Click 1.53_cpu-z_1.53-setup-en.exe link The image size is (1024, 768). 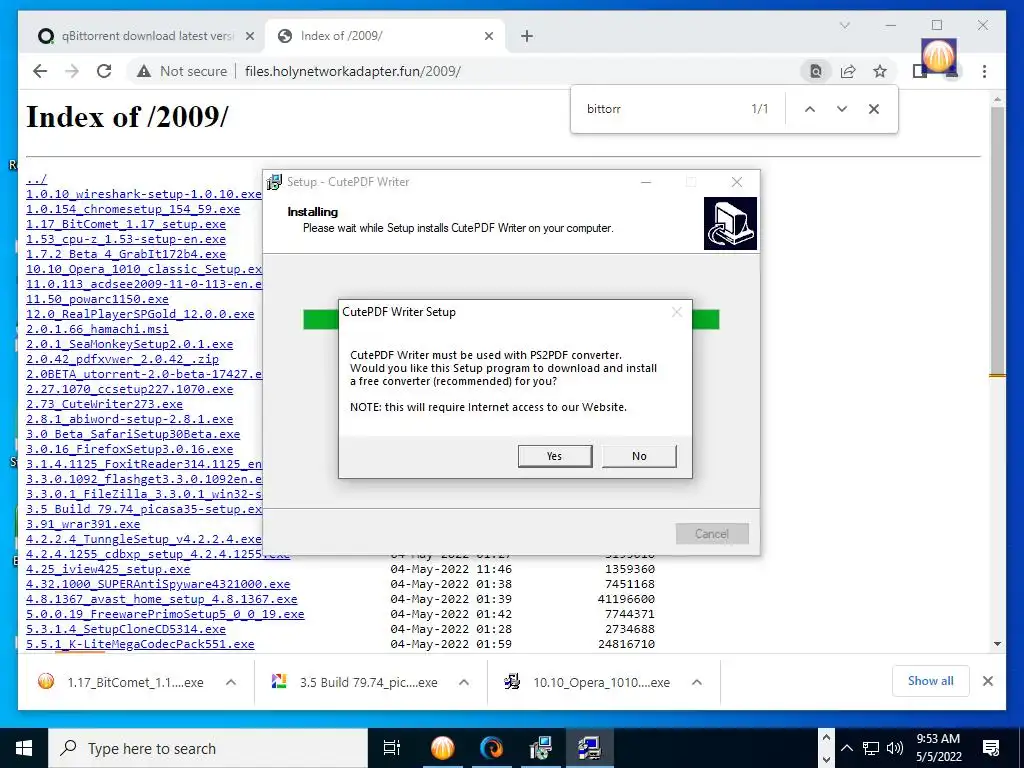click(x=126, y=239)
